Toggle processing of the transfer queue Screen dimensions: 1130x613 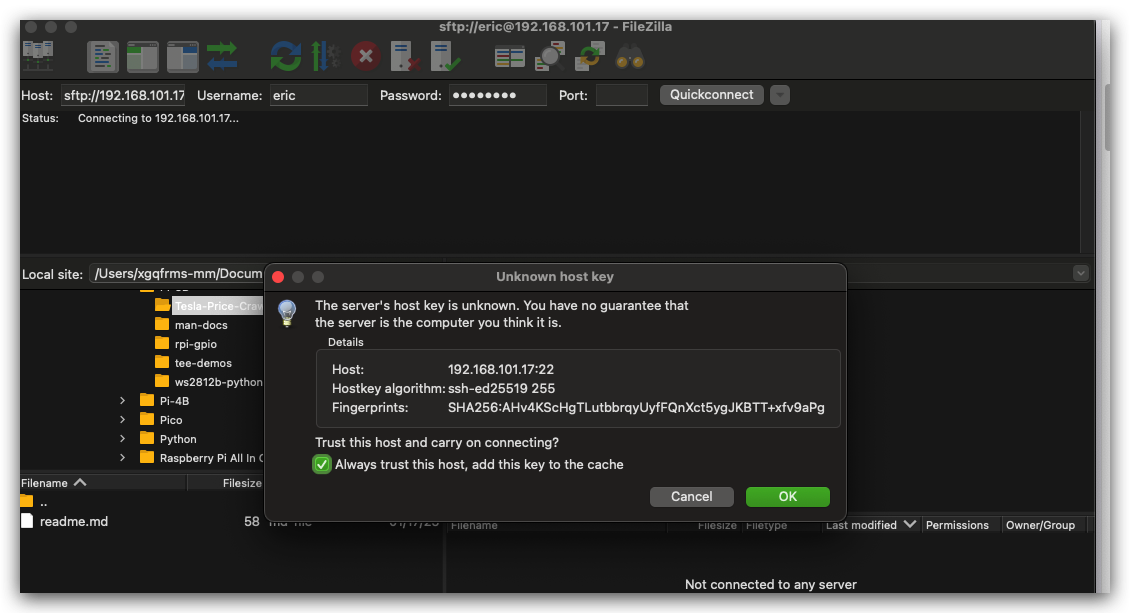(x=325, y=56)
